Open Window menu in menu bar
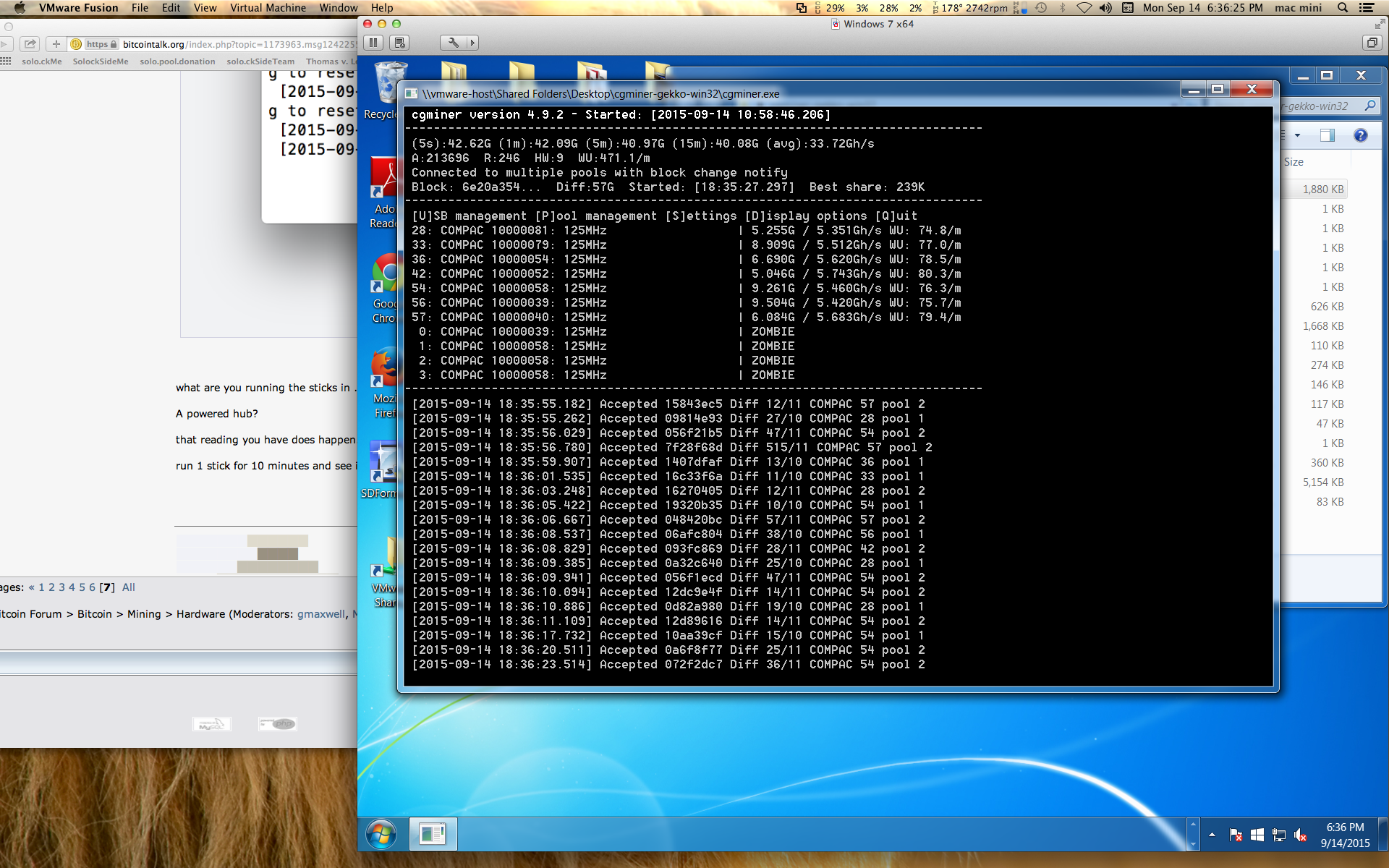This screenshot has width=1389, height=868. (339, 8)
